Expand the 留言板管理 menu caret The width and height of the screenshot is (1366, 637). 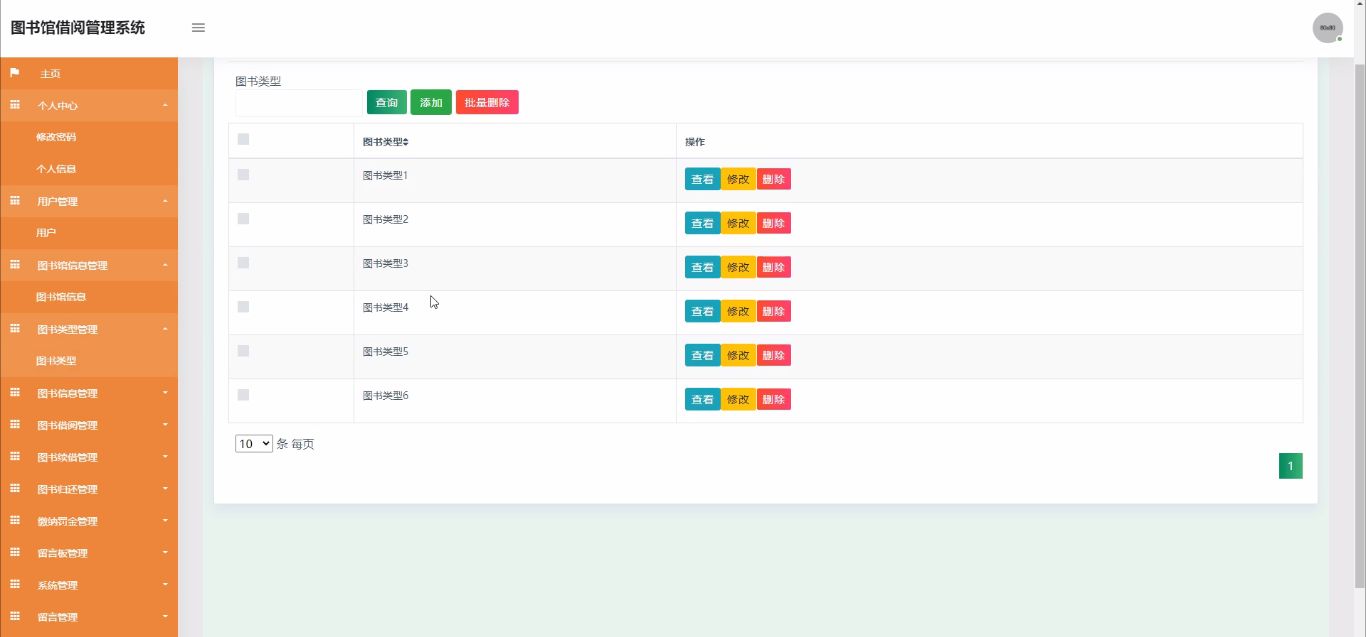tap(165, 553)
